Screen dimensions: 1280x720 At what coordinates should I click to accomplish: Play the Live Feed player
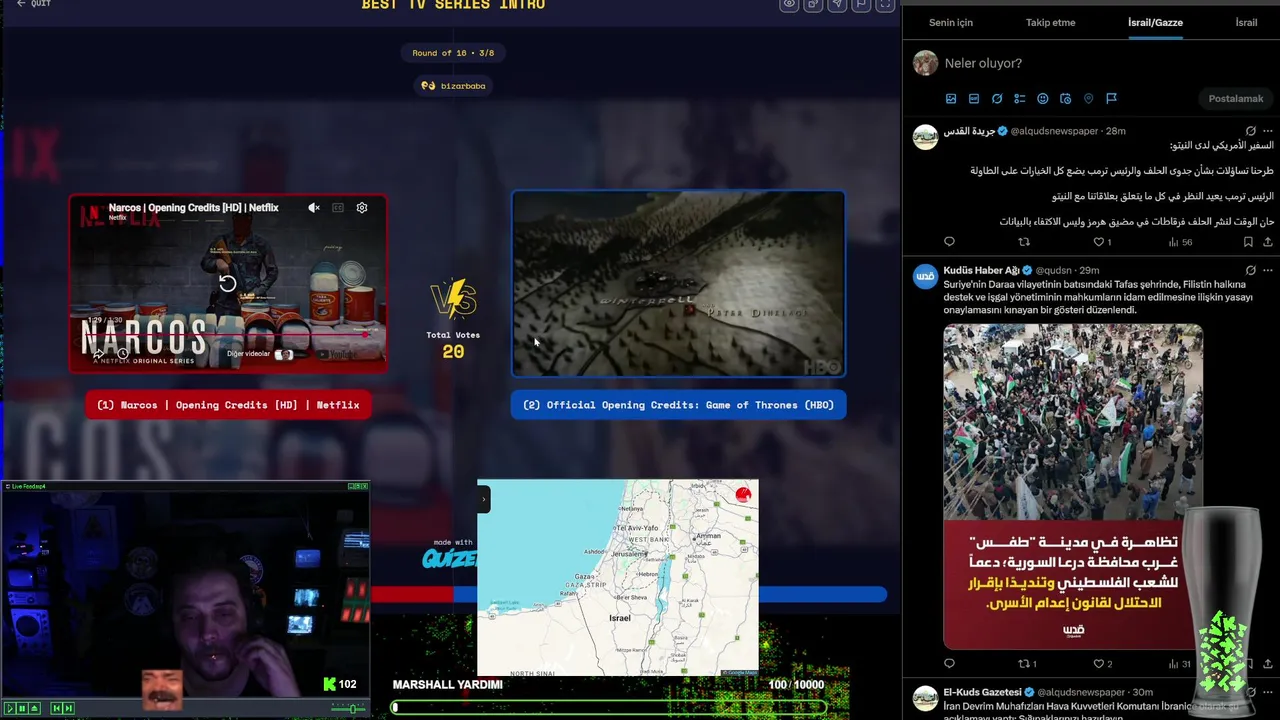[x=10, y=708]
